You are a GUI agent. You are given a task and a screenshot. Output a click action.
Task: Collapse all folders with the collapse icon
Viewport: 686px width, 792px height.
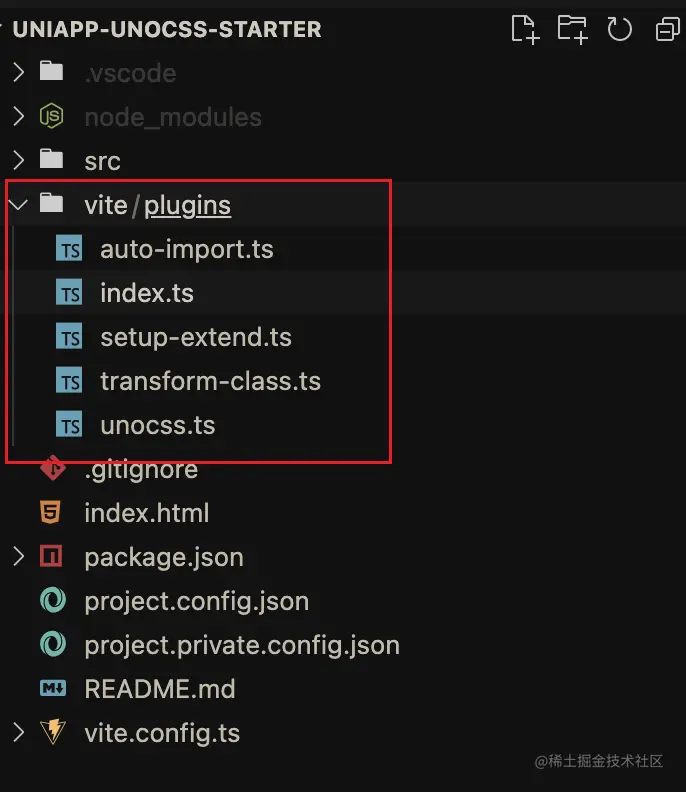pos(667,29)
